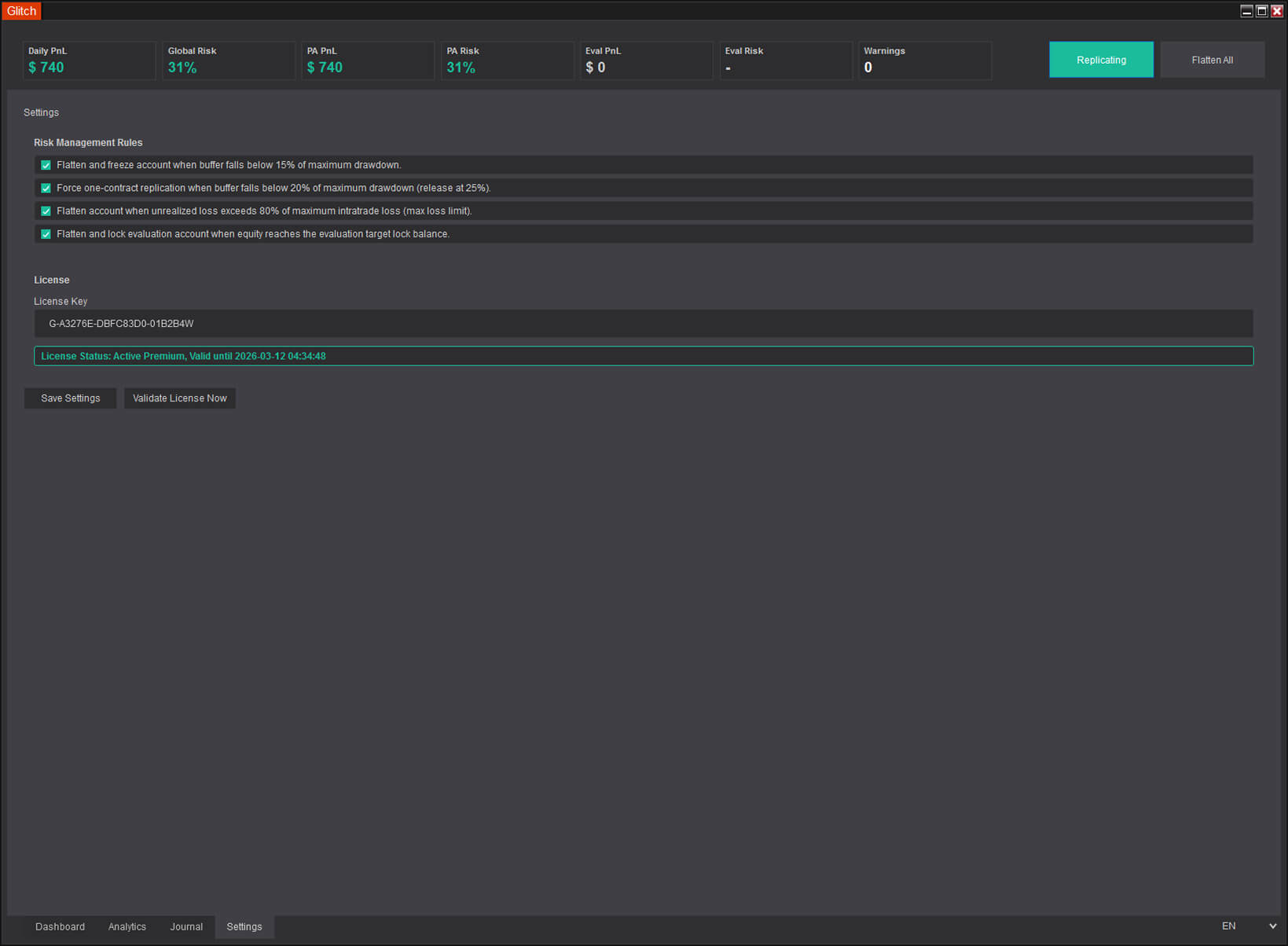
Task: Click Validate License Now
Action: point(179,398)
